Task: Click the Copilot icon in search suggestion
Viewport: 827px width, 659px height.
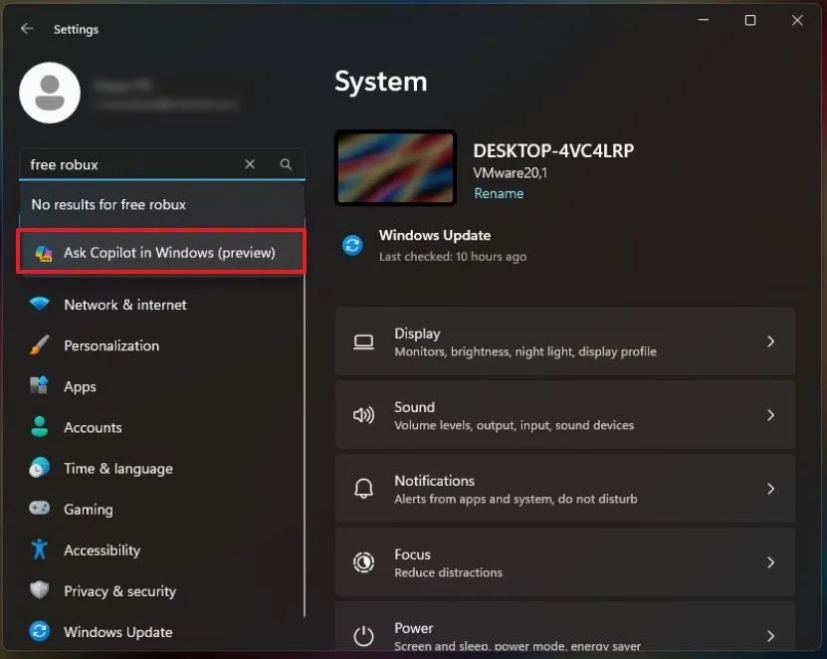Action: (44, 253)
